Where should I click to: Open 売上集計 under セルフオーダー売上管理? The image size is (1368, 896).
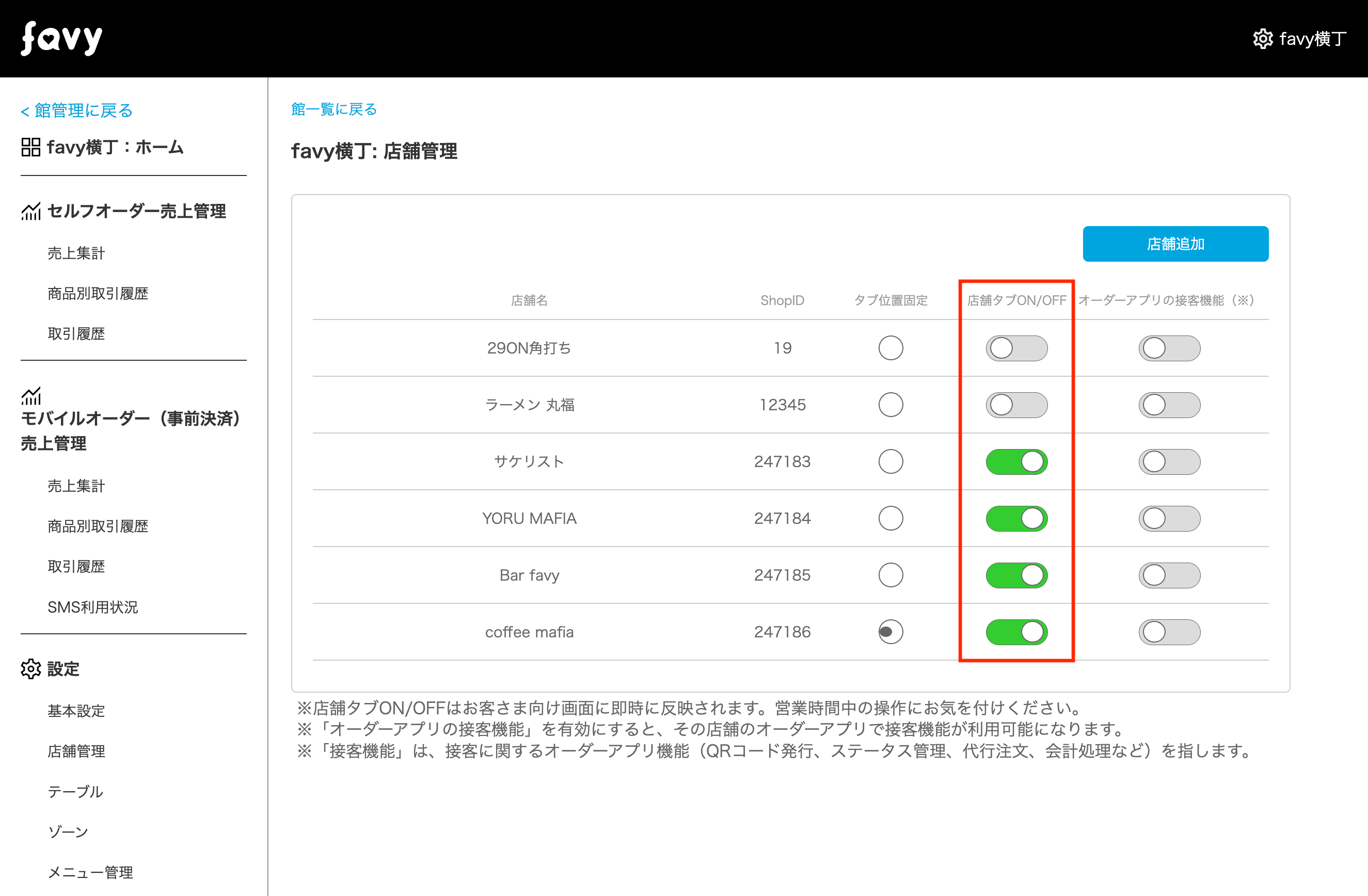click(x=76, y=253)
